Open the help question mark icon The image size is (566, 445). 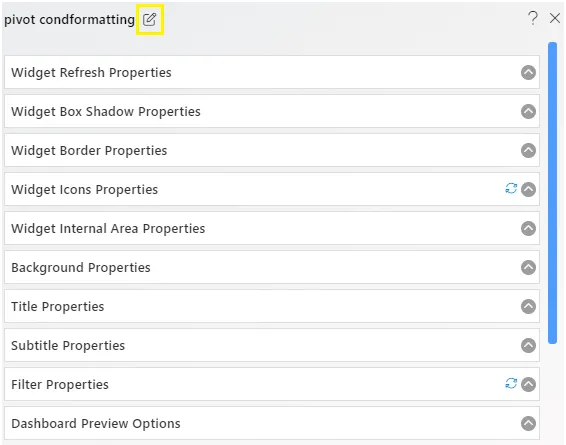[533, 18]
